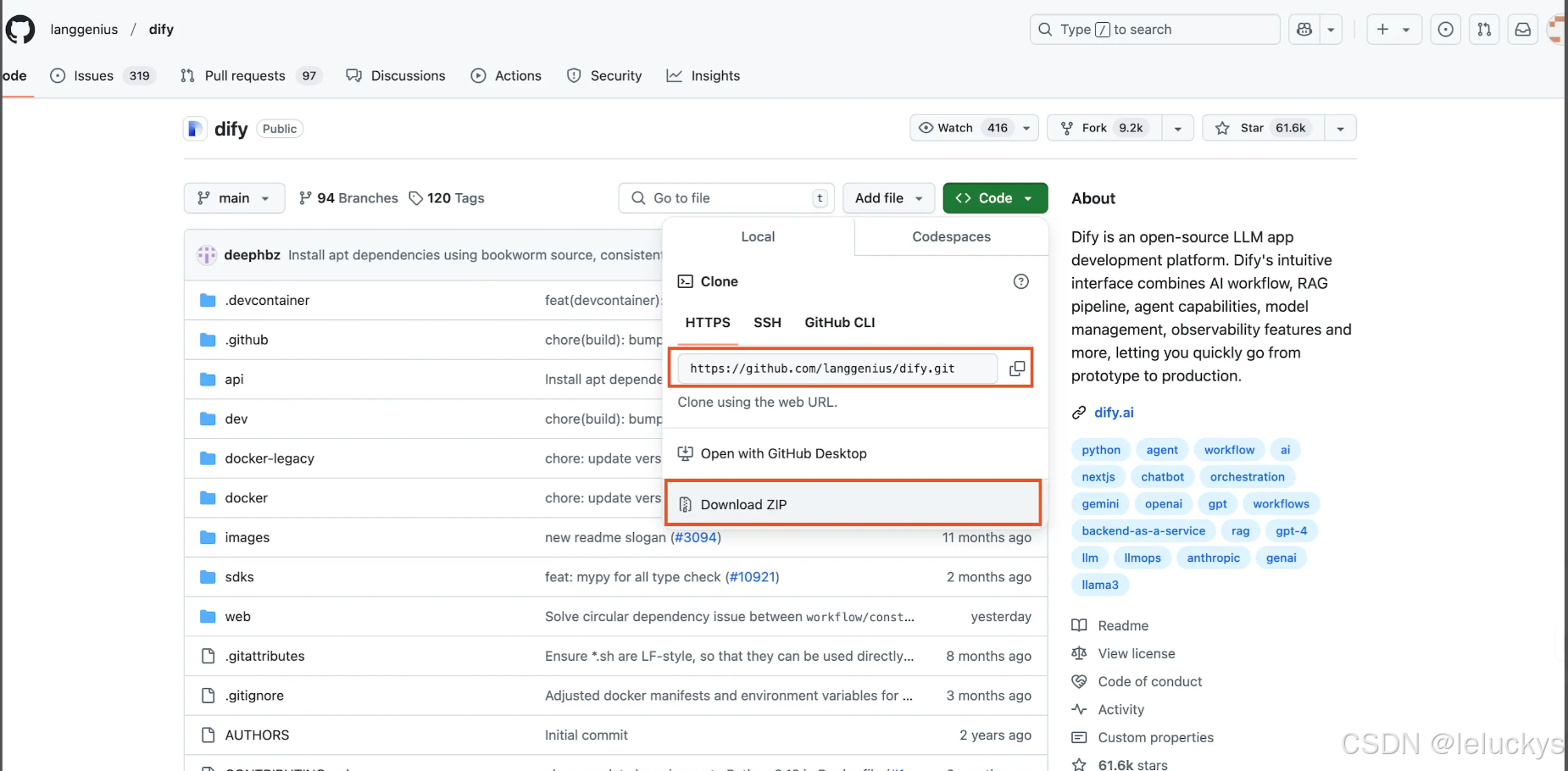Switch to the Actions tab
Image resolution: width=1568 pixels, height=771 pixels.
click(x=506, y=75)
